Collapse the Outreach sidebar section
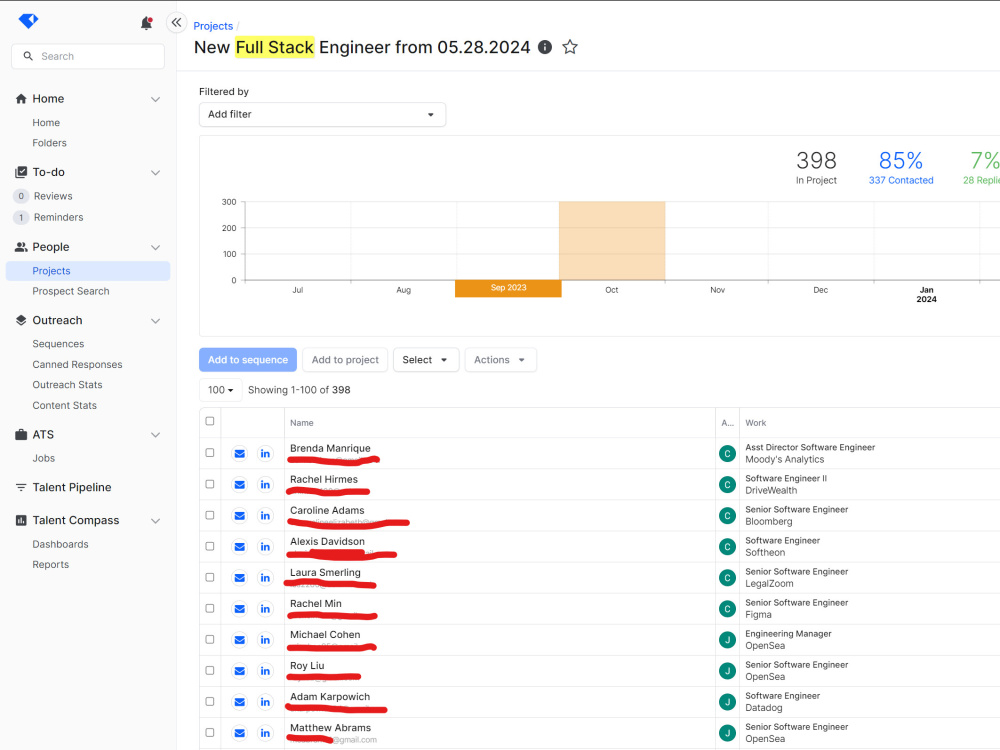The image size is (1000, 750). pyautogui.click(x=155, y=321)
